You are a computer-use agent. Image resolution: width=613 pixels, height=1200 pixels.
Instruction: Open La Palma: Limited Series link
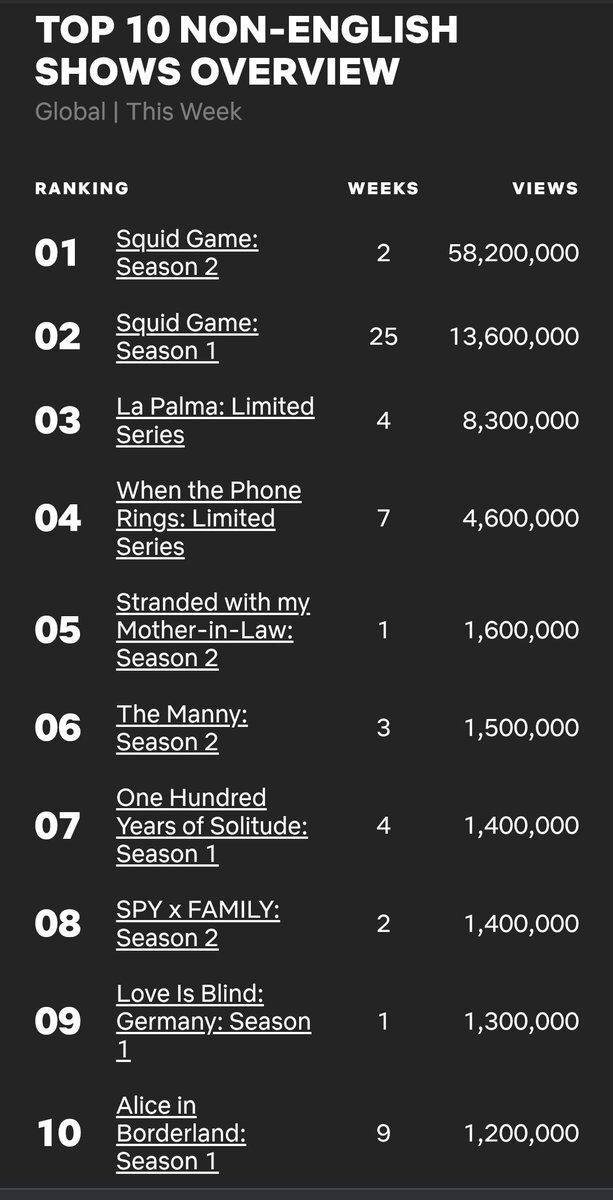[215, 421]
